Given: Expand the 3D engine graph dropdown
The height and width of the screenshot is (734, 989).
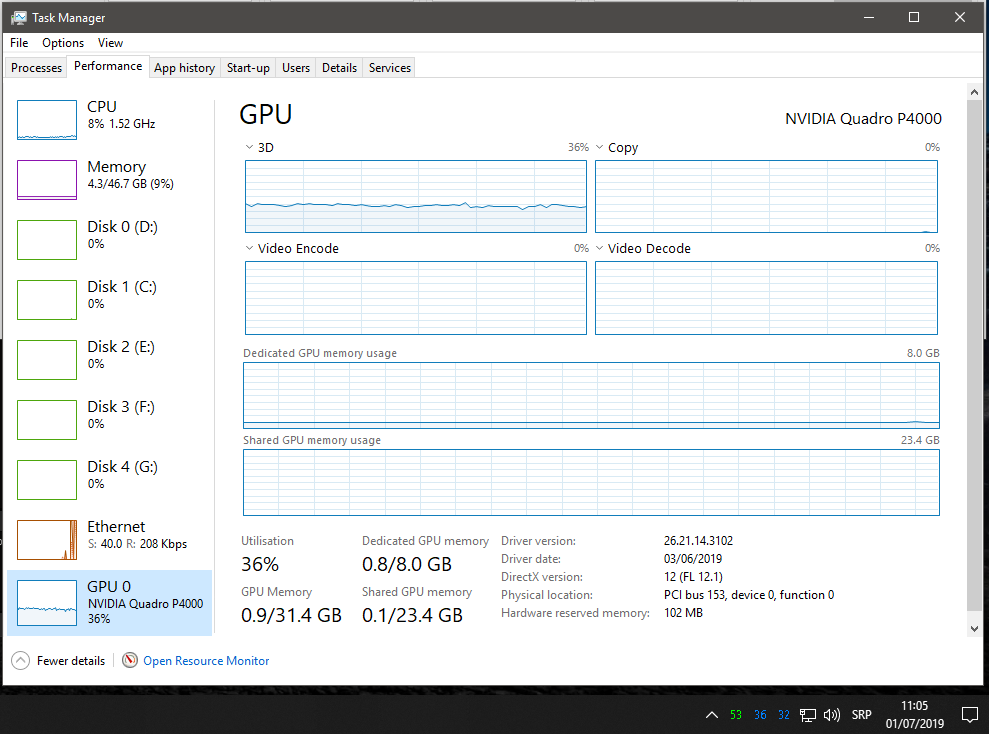Looking at the screenshot, I should point(250,148).
